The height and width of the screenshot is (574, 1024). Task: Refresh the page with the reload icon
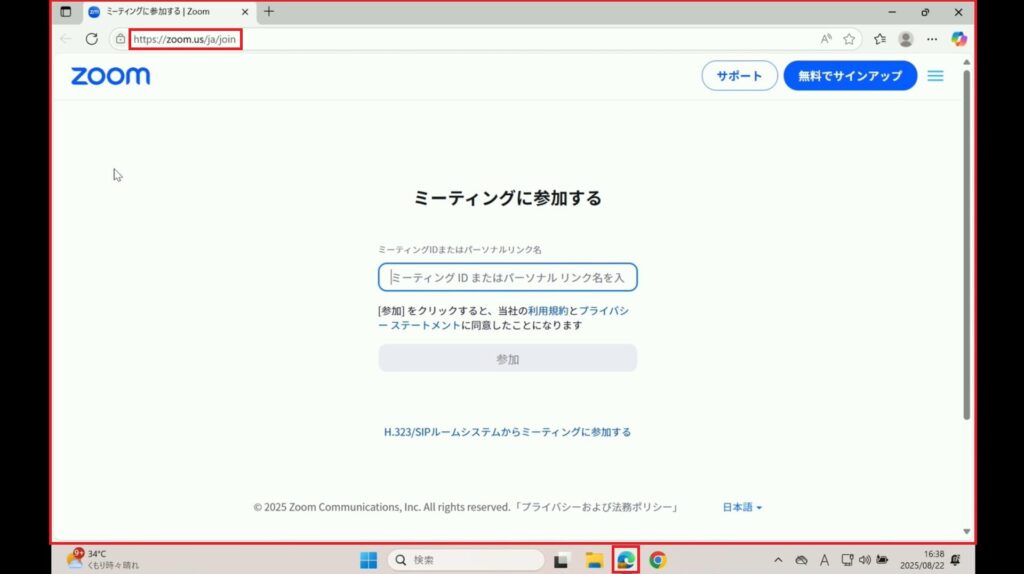coord(92,39)
